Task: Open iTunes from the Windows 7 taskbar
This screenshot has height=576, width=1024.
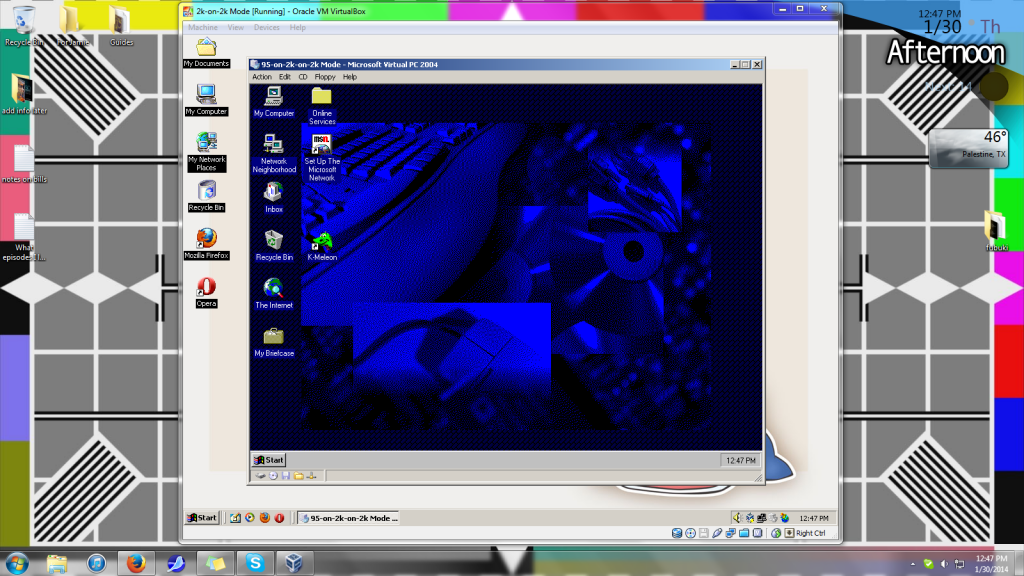Action: coord(97,563)
